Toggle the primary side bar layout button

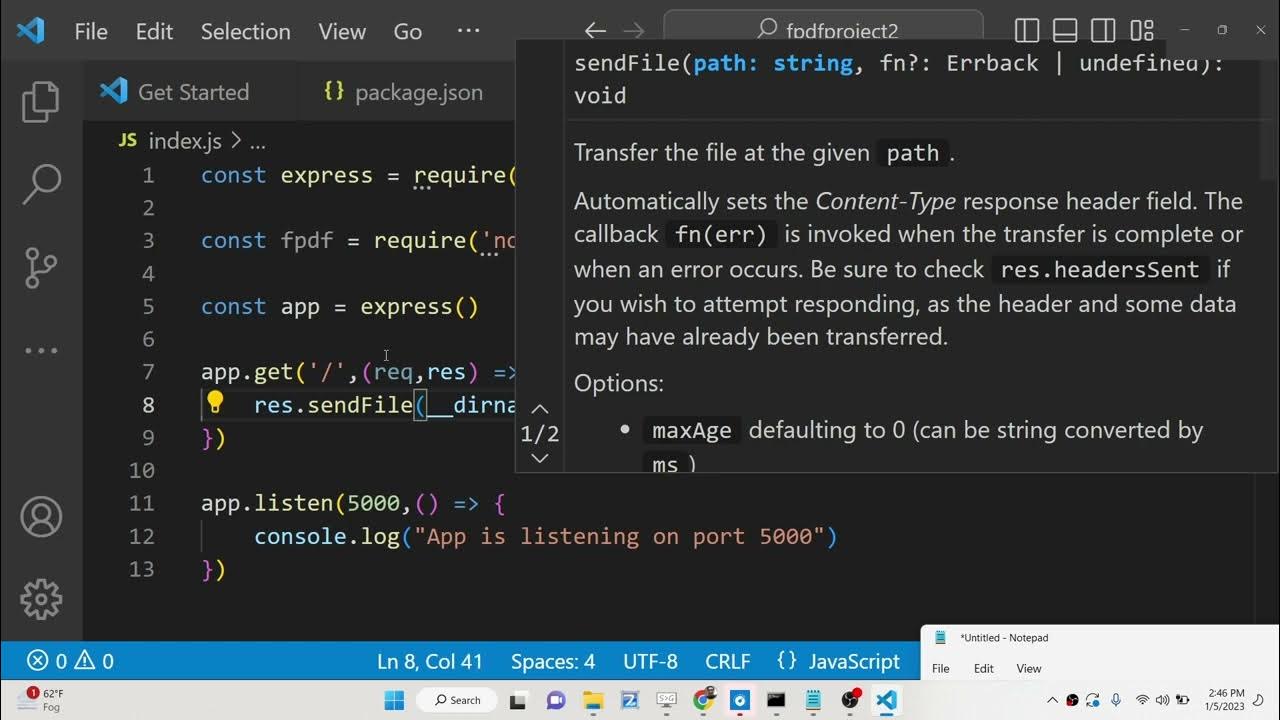1026,31
